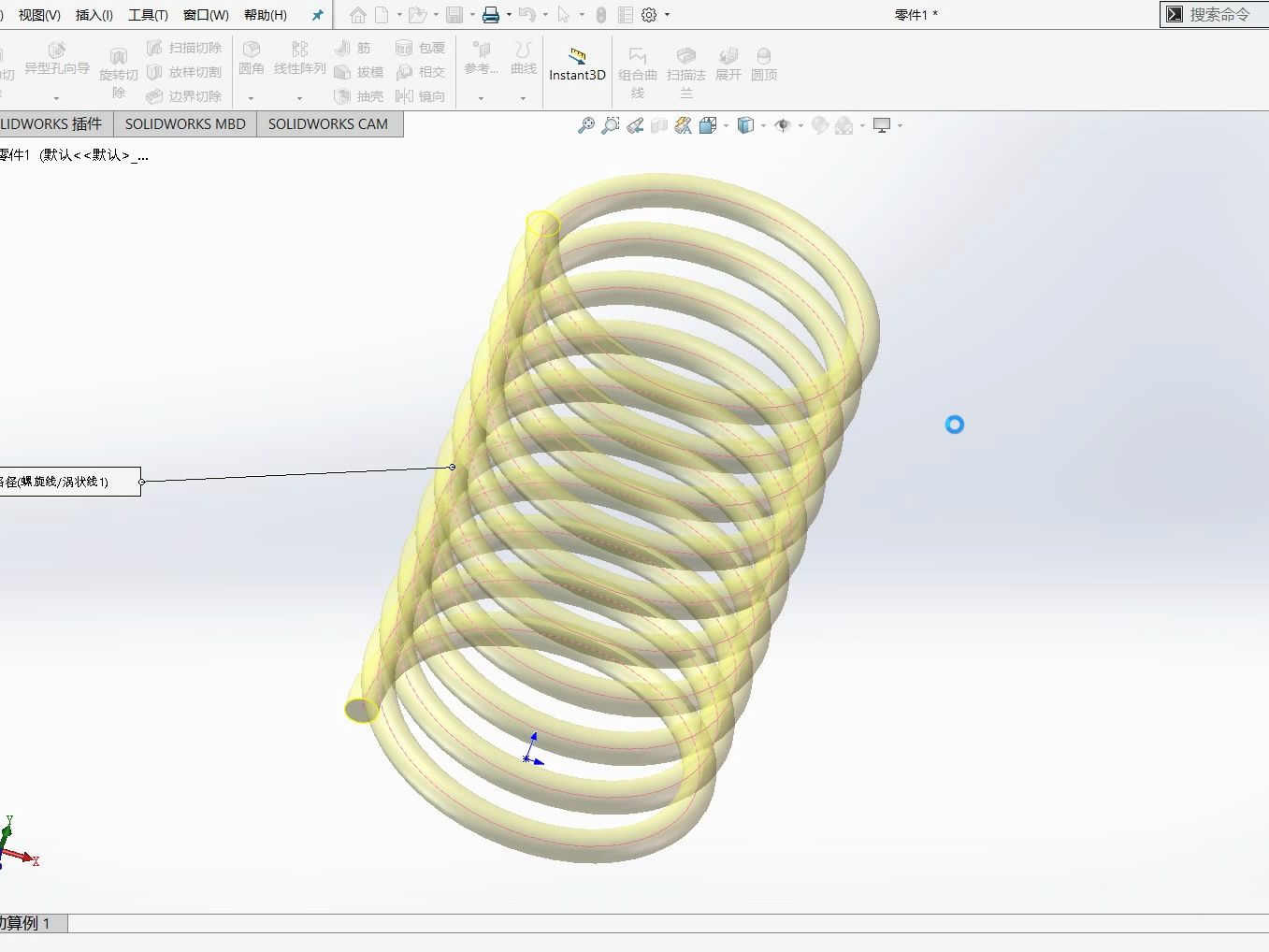Click the 展开 unfold tool
This screenshot has width=1269, height=952.
click(728, 65)
